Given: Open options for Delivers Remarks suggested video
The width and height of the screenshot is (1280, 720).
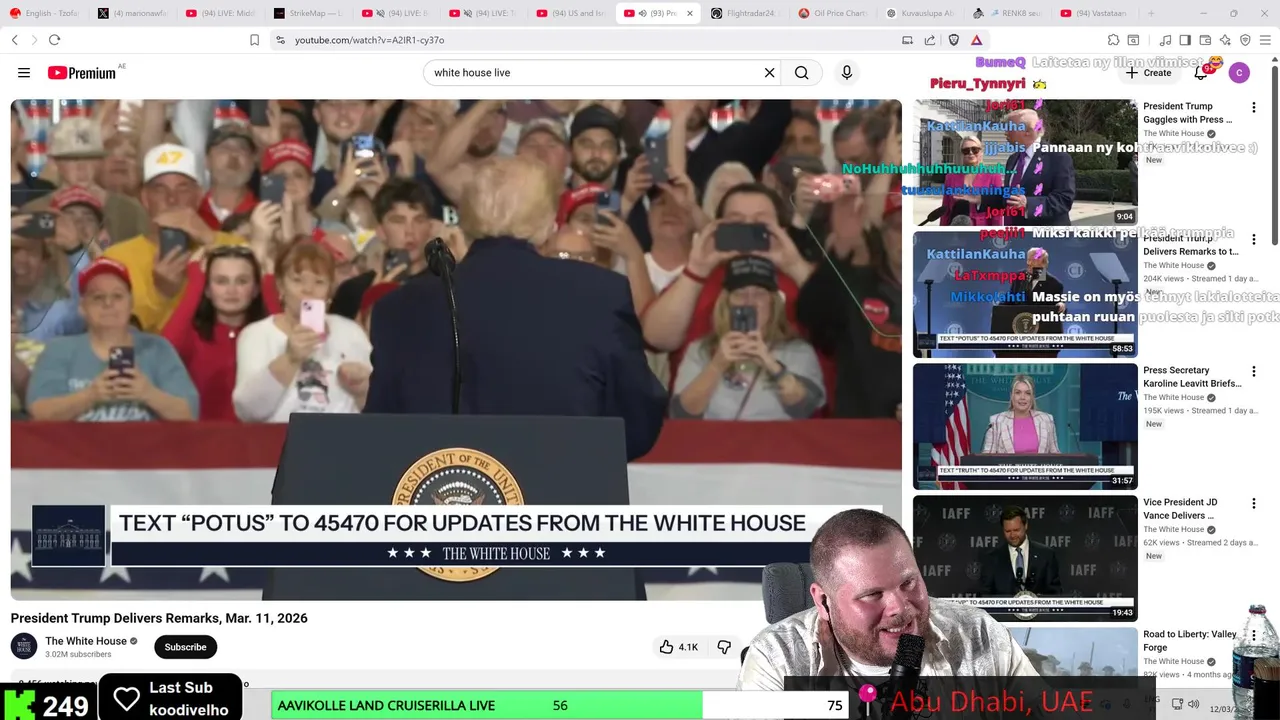Looking at the screenshot, I should pos(1253,239).
